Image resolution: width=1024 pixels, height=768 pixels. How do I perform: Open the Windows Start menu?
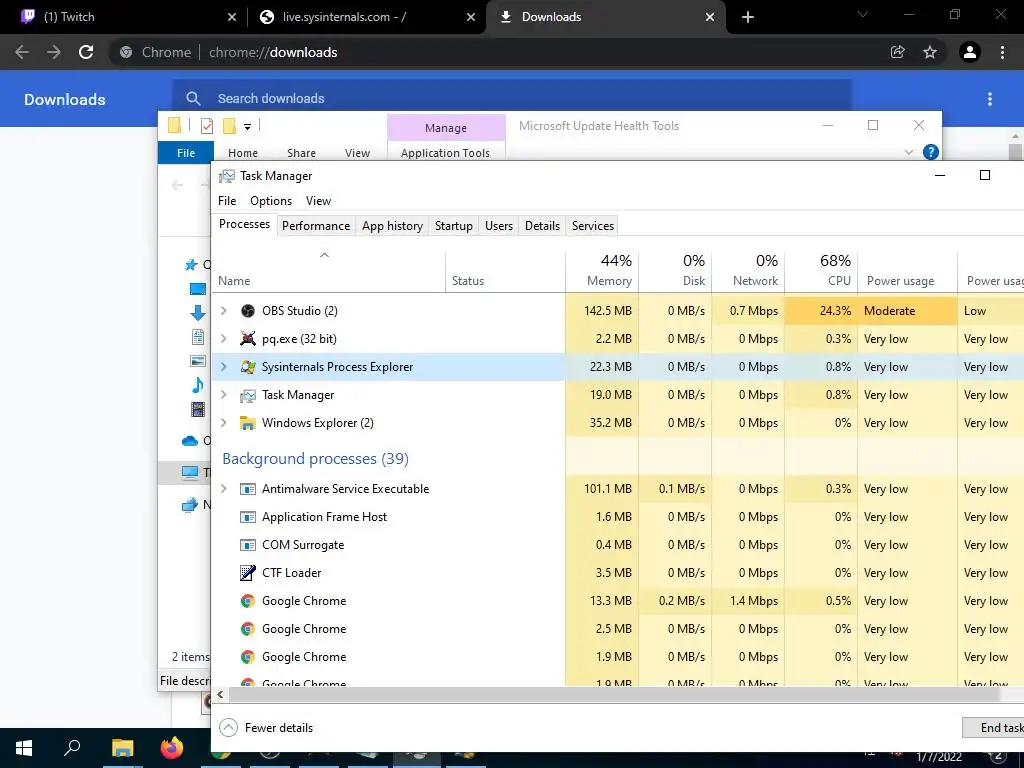click(24, 748)
